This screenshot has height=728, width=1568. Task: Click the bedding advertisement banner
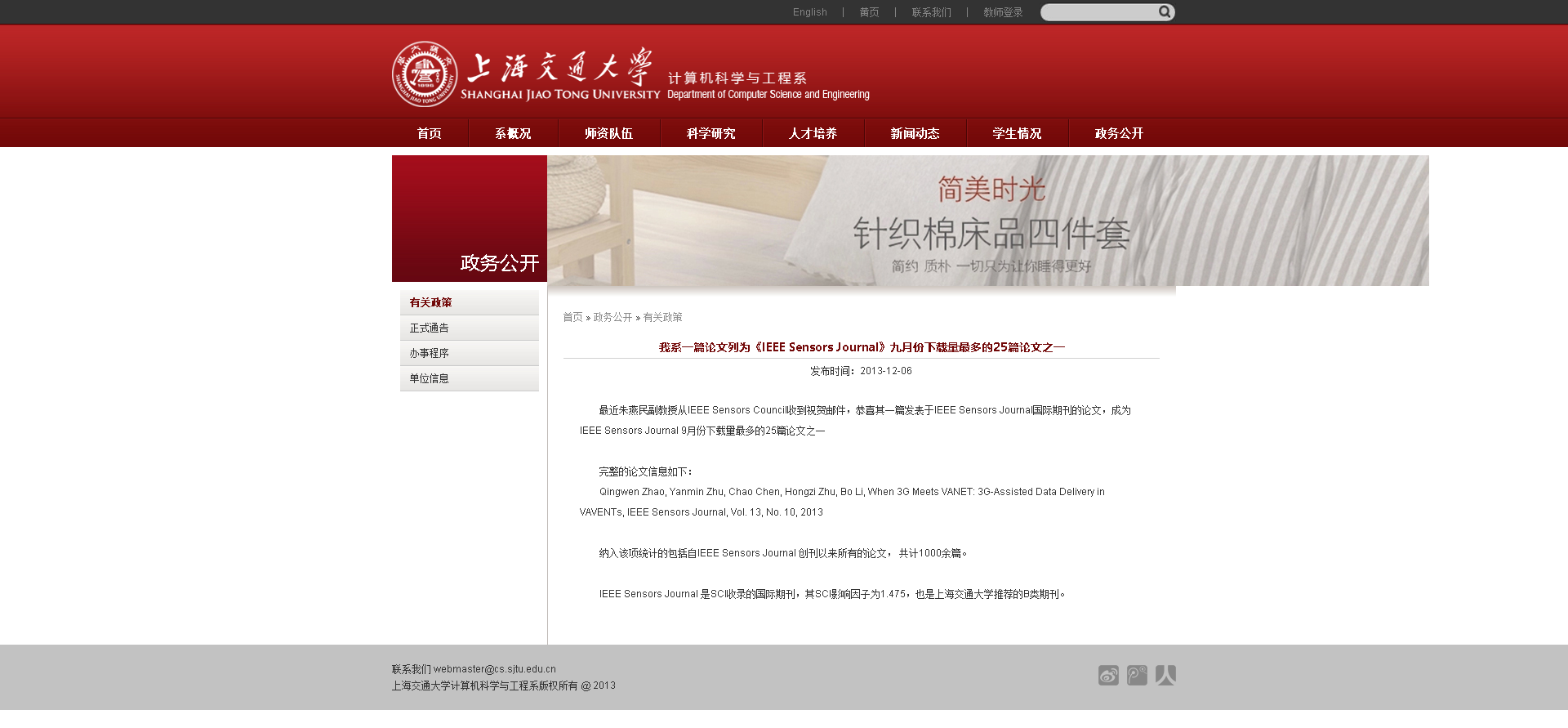click(x=987, y=221)
